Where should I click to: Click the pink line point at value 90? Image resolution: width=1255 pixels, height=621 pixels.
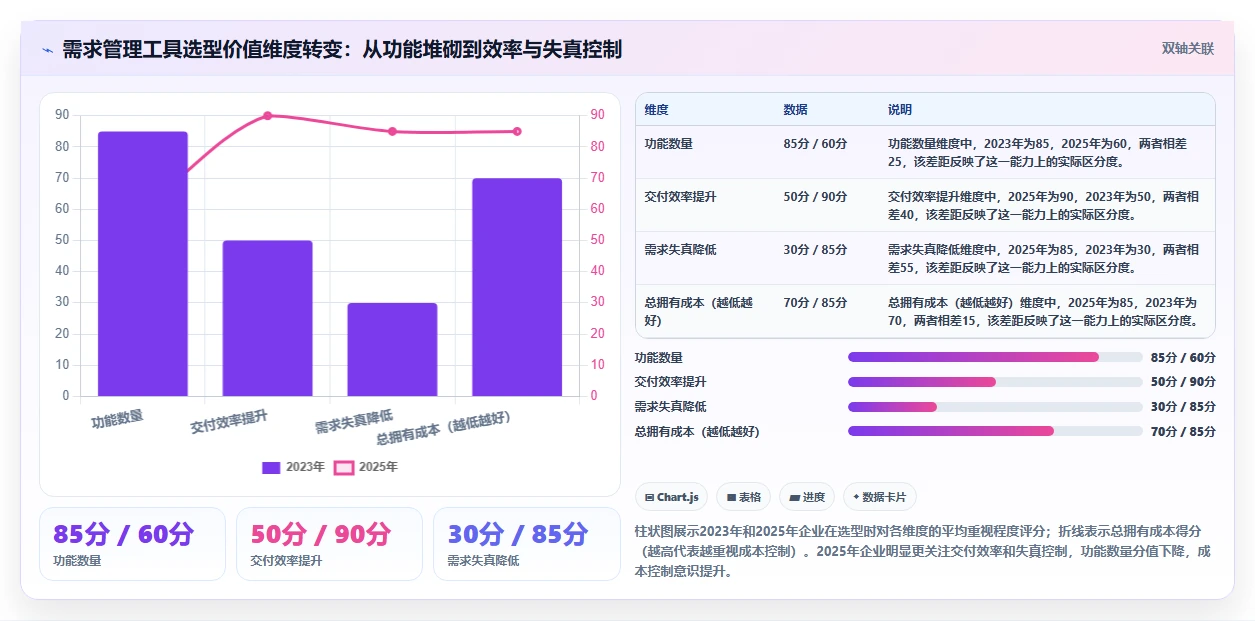(267, 116)
